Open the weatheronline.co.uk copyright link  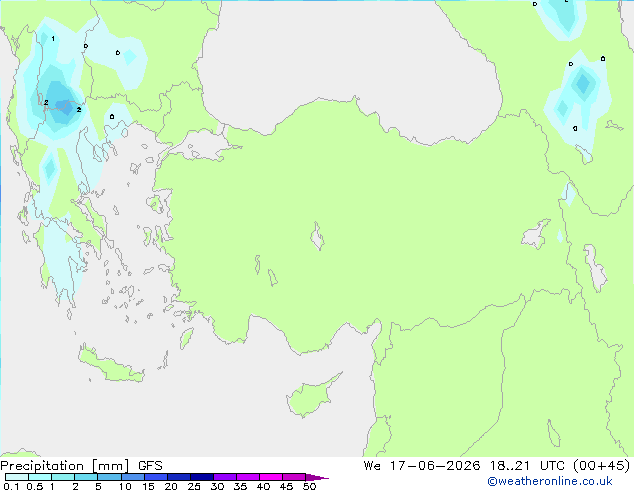[x=550, y=481]
